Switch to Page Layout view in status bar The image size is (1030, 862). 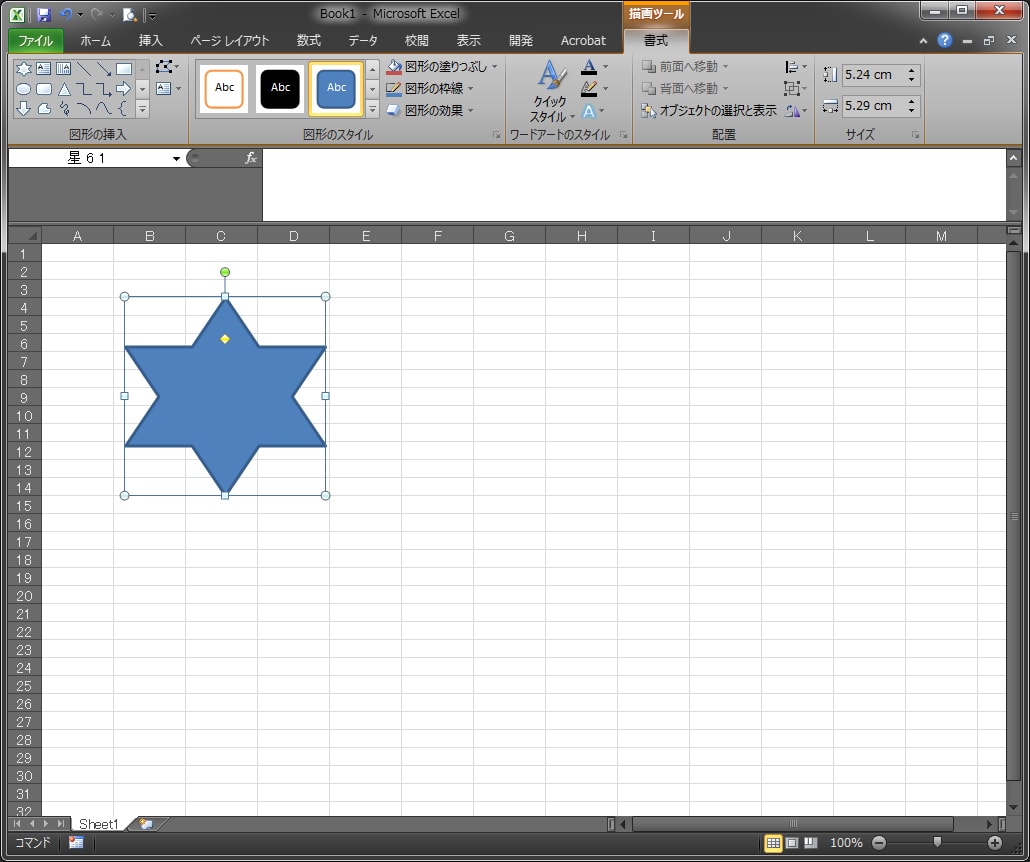point(791,843)
